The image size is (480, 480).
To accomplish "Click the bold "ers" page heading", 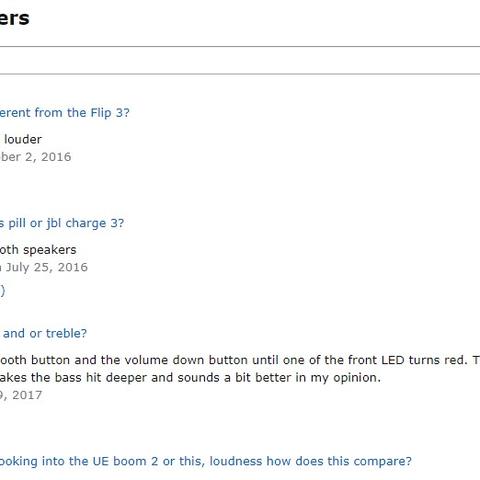I will click(15, 18).
